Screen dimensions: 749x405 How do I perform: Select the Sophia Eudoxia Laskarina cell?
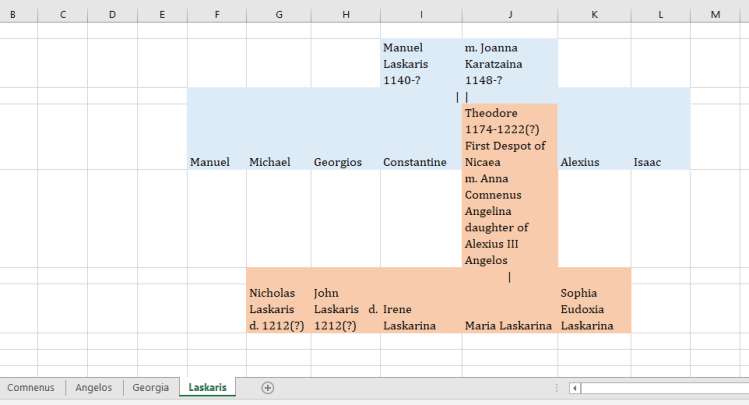pyautogui.click(x=594, y=309)
